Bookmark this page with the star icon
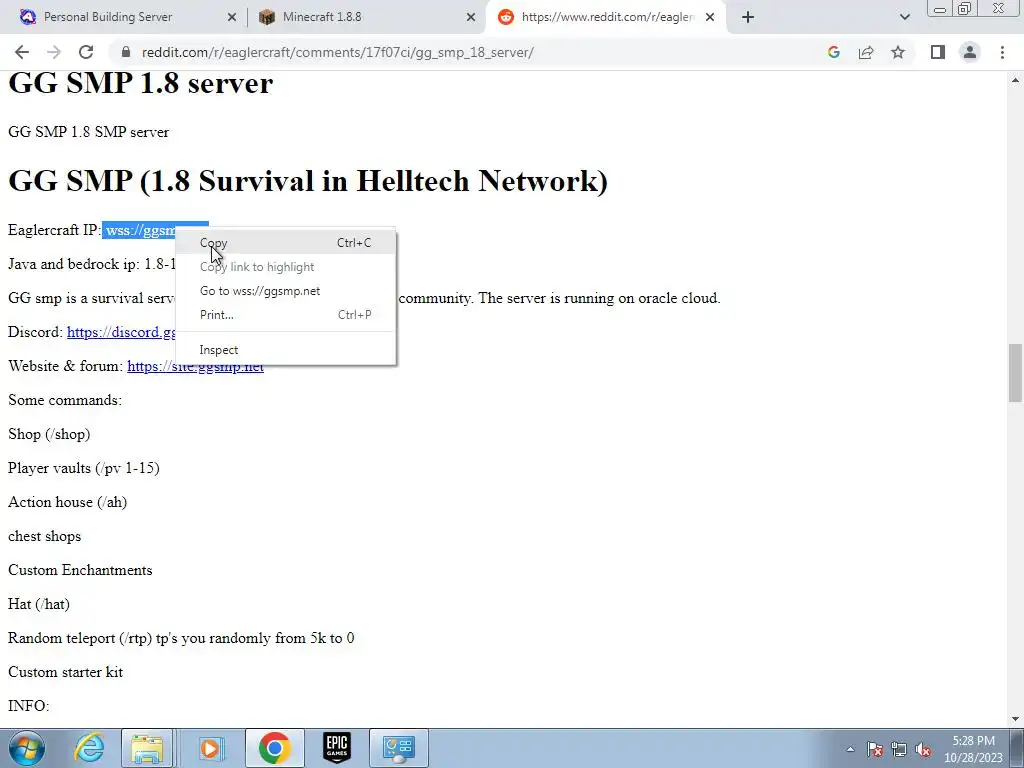Viewport: 1024px width, 768px height. click(898, 52)
